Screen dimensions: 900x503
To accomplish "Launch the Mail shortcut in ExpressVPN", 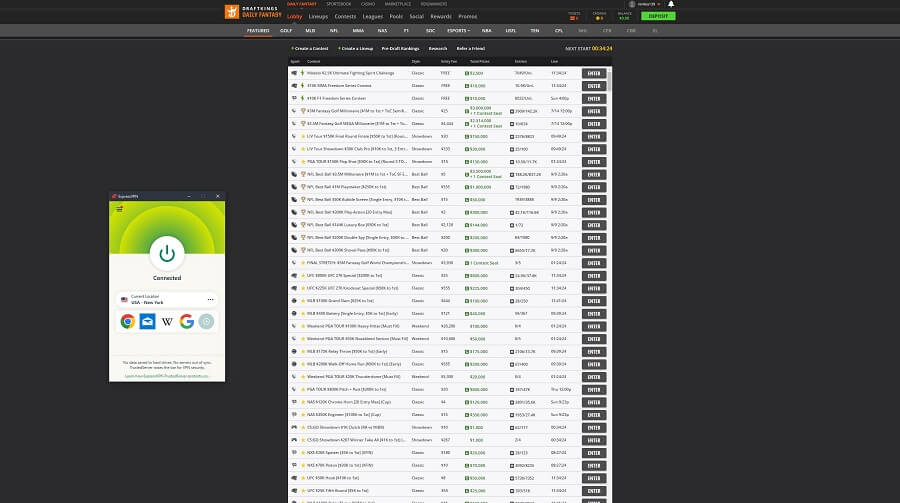I will pyautogui.click(x=148, y=322).
